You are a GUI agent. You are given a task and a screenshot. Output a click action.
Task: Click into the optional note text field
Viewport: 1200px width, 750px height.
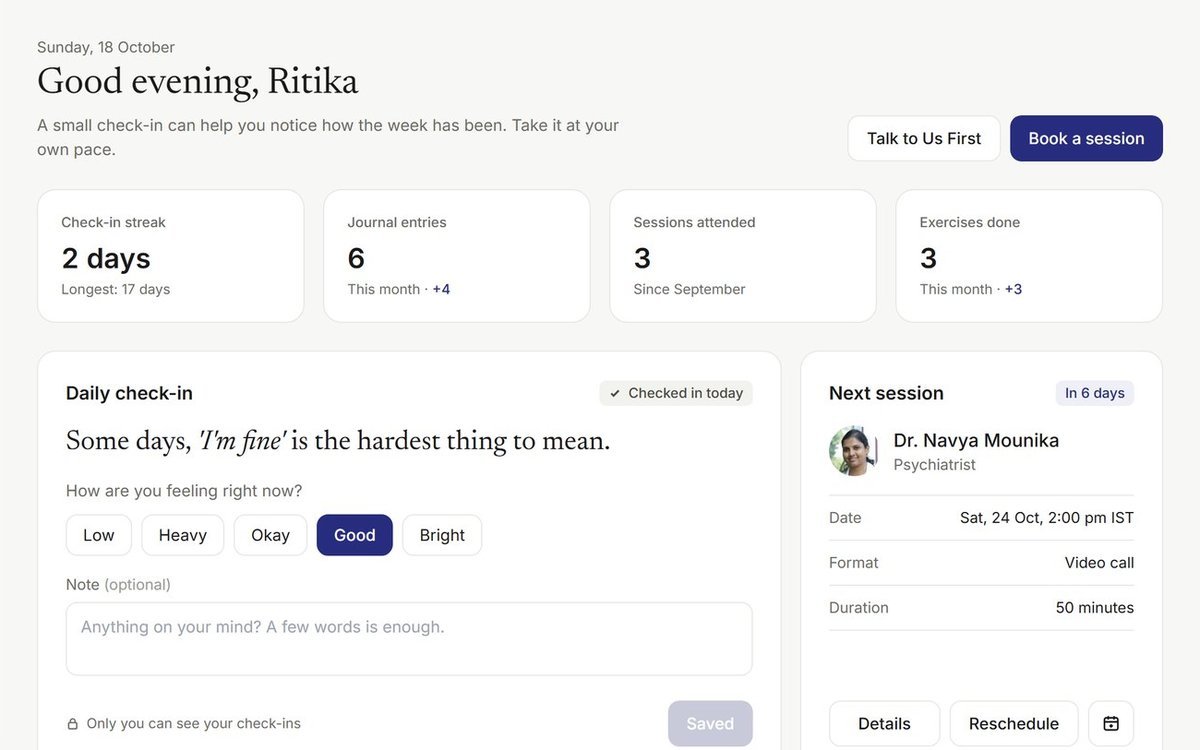pyautogui.click(x=409, y=638)
